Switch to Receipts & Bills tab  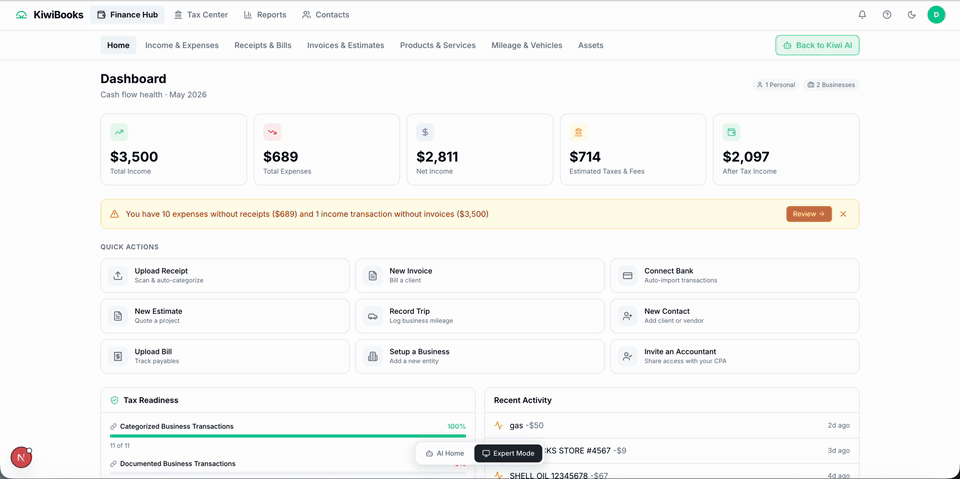263,45
